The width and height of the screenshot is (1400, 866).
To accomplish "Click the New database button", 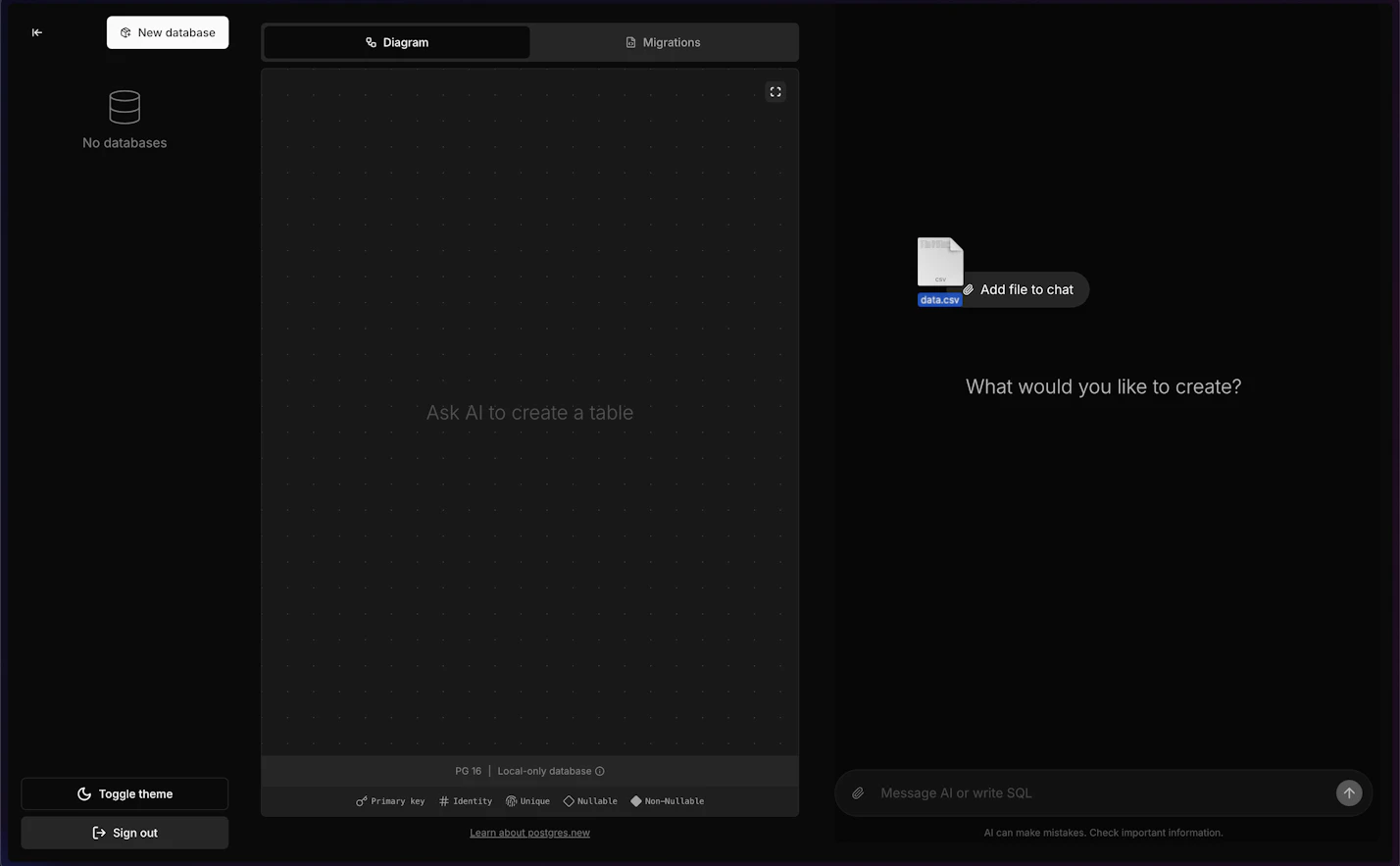I will click(x=168, y=32).
